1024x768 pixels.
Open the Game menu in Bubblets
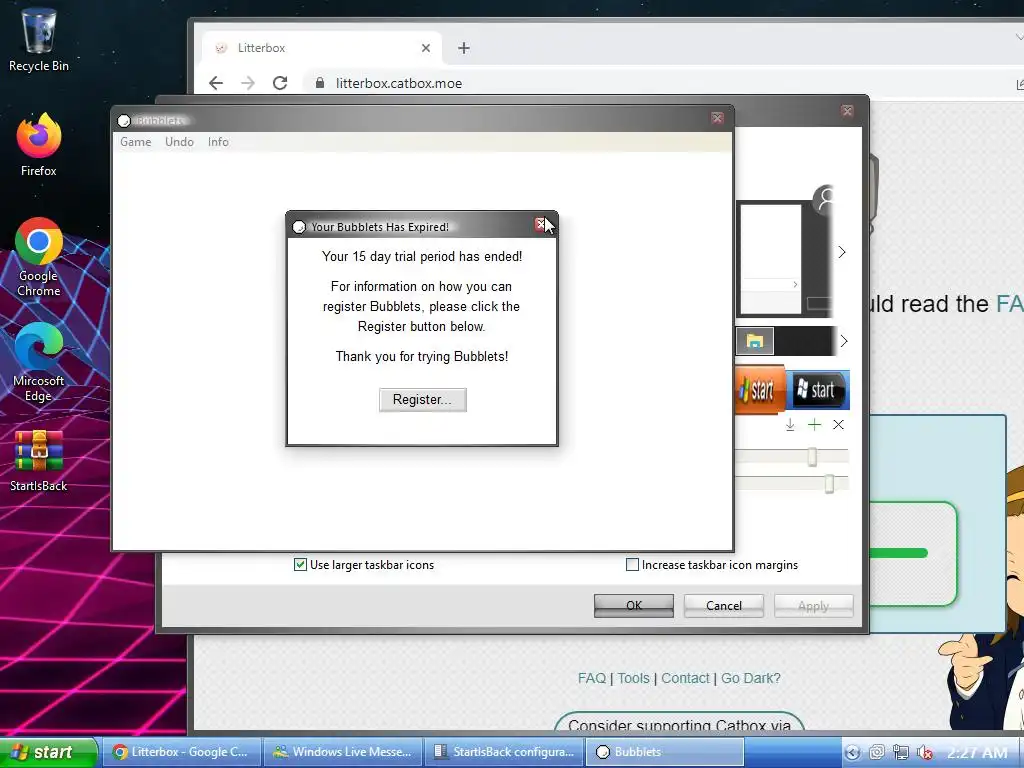click(x=136, y=142)
